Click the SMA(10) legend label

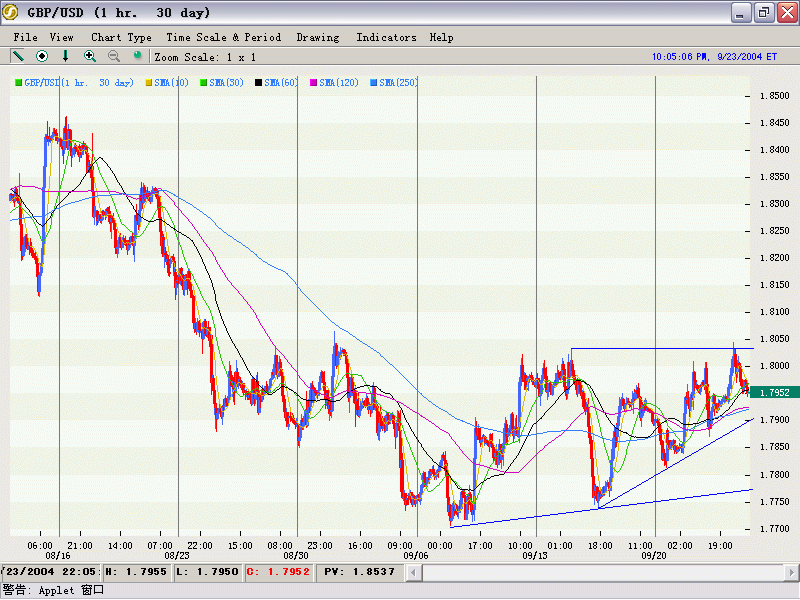click(x=172, y=82)
